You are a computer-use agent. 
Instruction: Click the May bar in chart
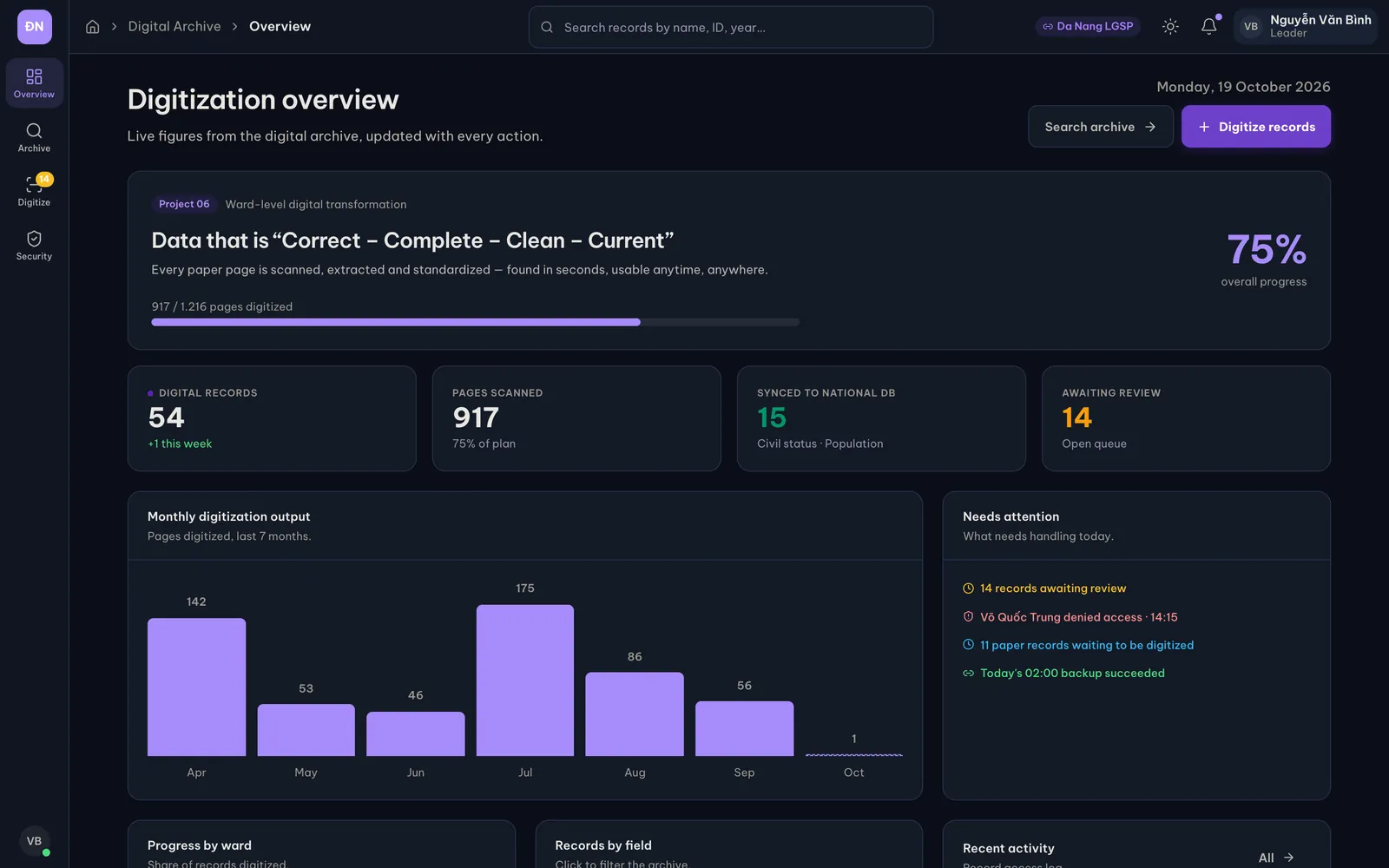pos(306,730)
